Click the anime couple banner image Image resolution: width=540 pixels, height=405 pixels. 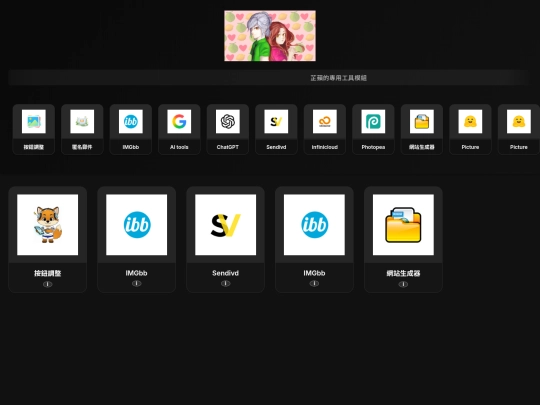(x=270, y=36)
